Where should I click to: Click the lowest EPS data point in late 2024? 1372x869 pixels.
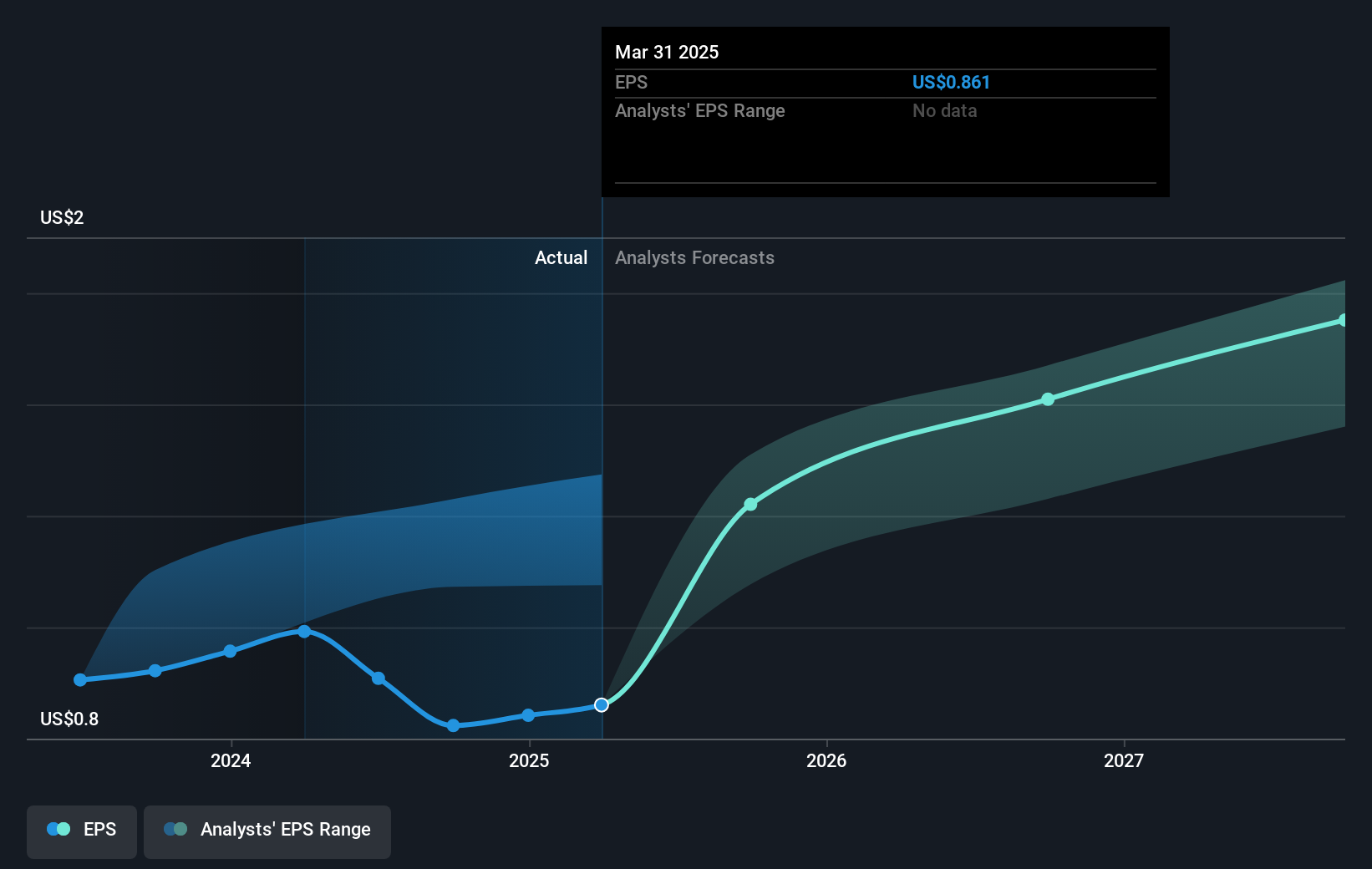pos(453,725)
